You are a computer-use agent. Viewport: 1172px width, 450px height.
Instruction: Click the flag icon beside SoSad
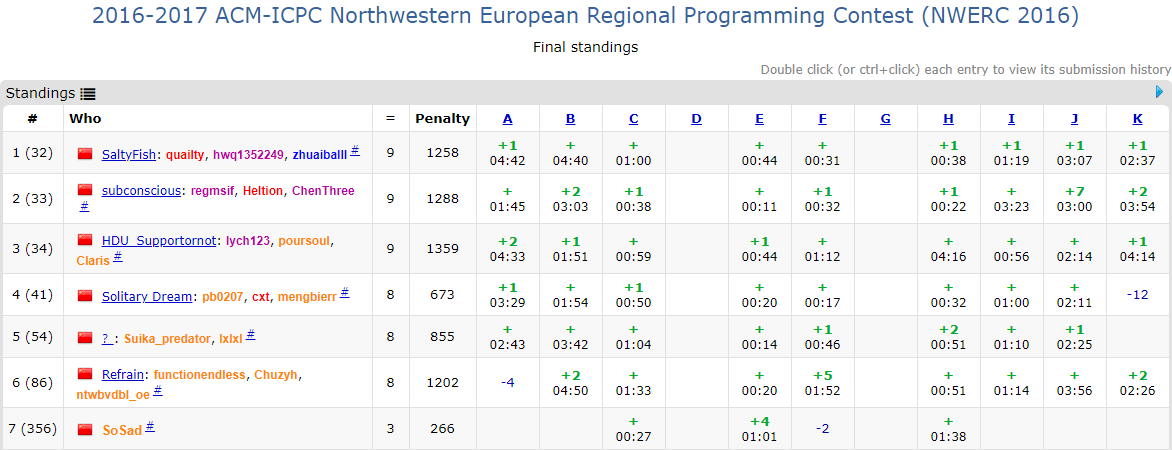pos(85,430)
